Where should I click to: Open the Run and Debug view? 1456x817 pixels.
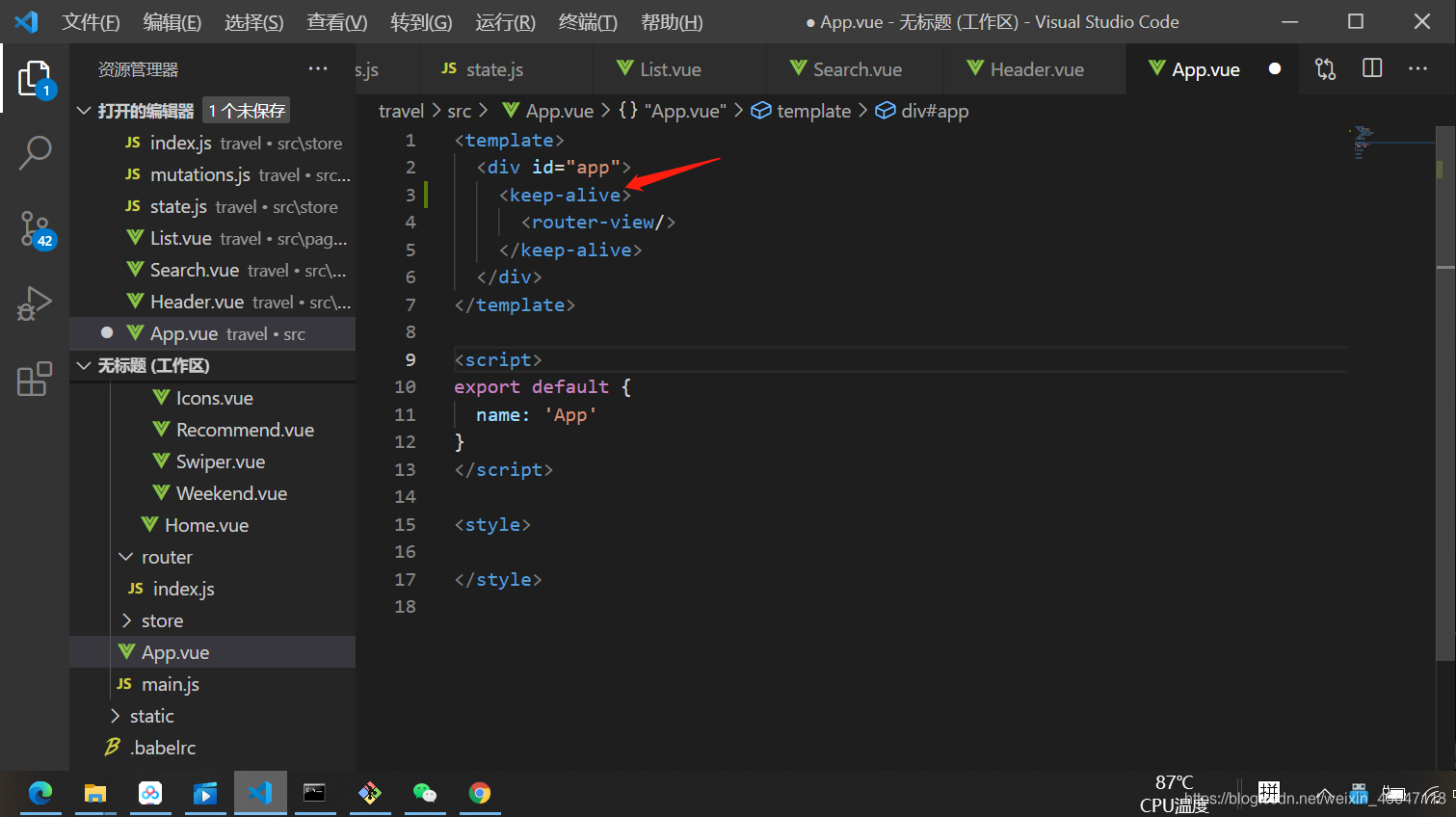tap(35, 303)
